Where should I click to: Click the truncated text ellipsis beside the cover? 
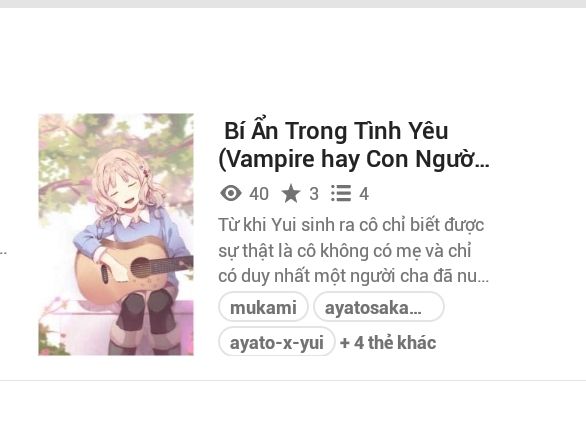click(x=3, y=253)
